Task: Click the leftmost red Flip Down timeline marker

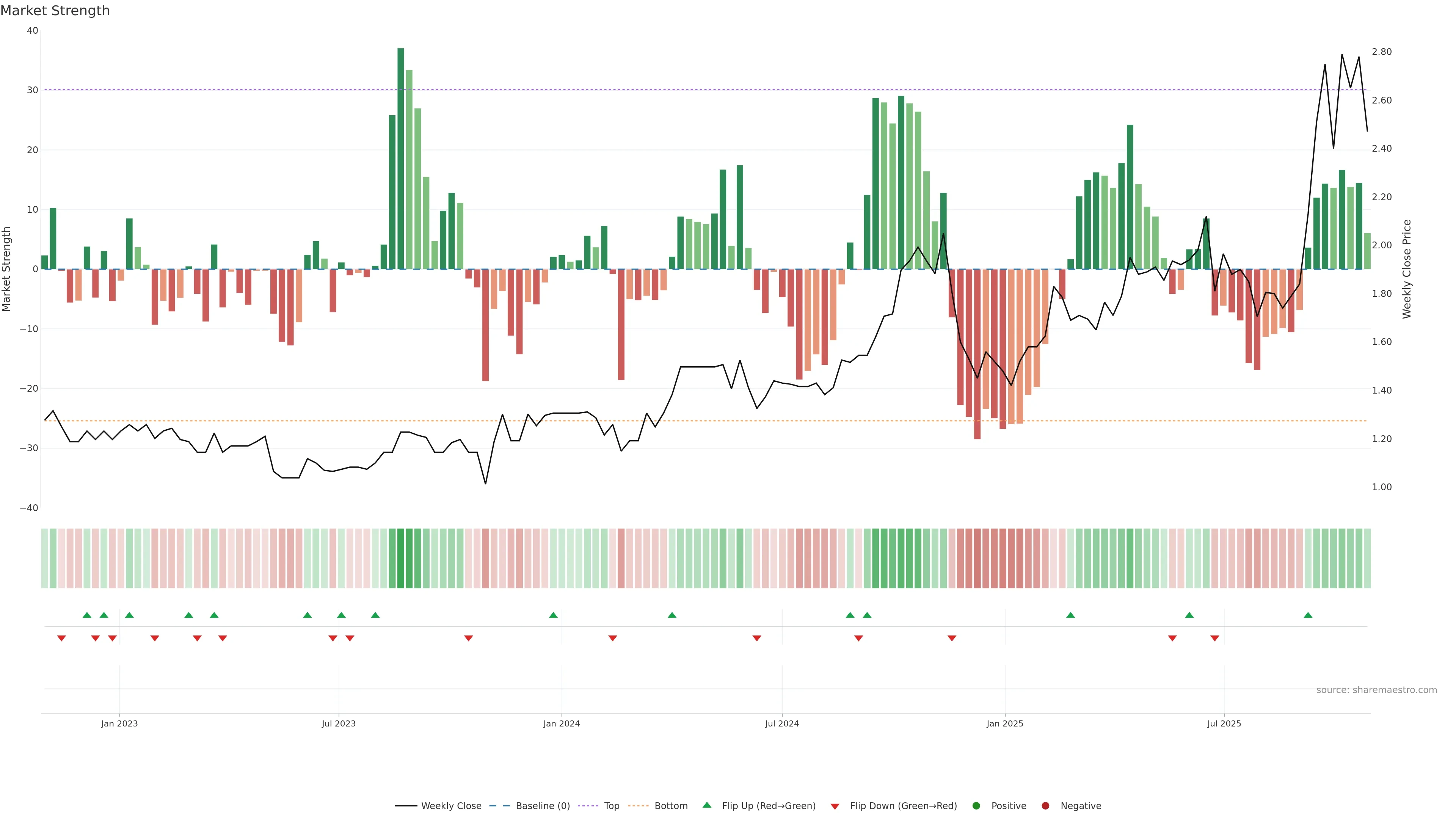Action: coord(61,638)
